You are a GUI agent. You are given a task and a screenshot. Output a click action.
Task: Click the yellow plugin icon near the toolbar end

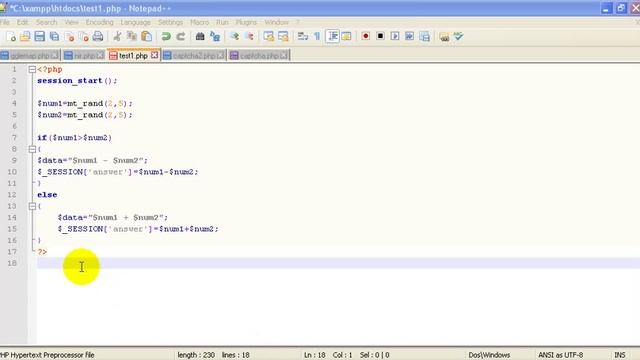click(x=444, y=37)
